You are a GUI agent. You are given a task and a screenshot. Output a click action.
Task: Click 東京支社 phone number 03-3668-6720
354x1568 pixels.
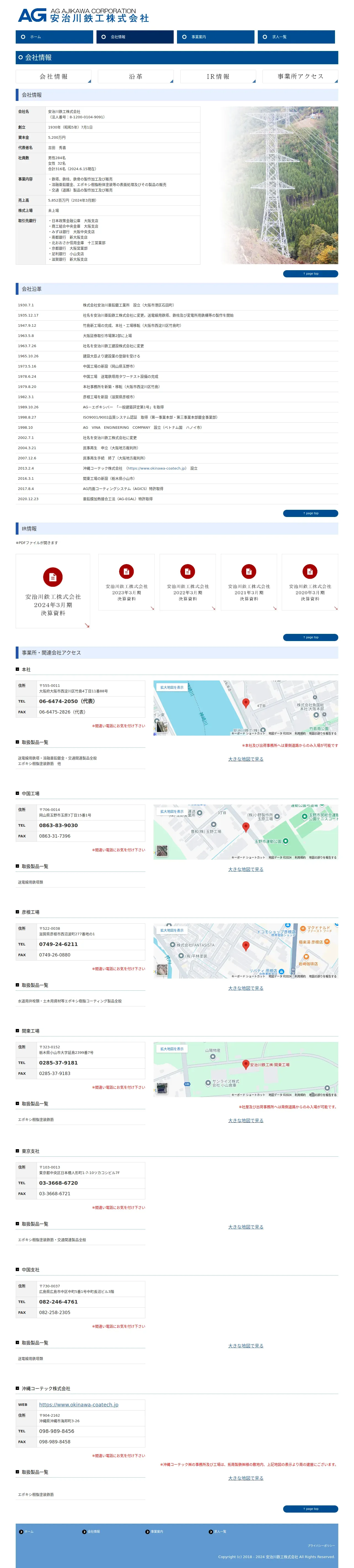click(x=58, y=1183)
